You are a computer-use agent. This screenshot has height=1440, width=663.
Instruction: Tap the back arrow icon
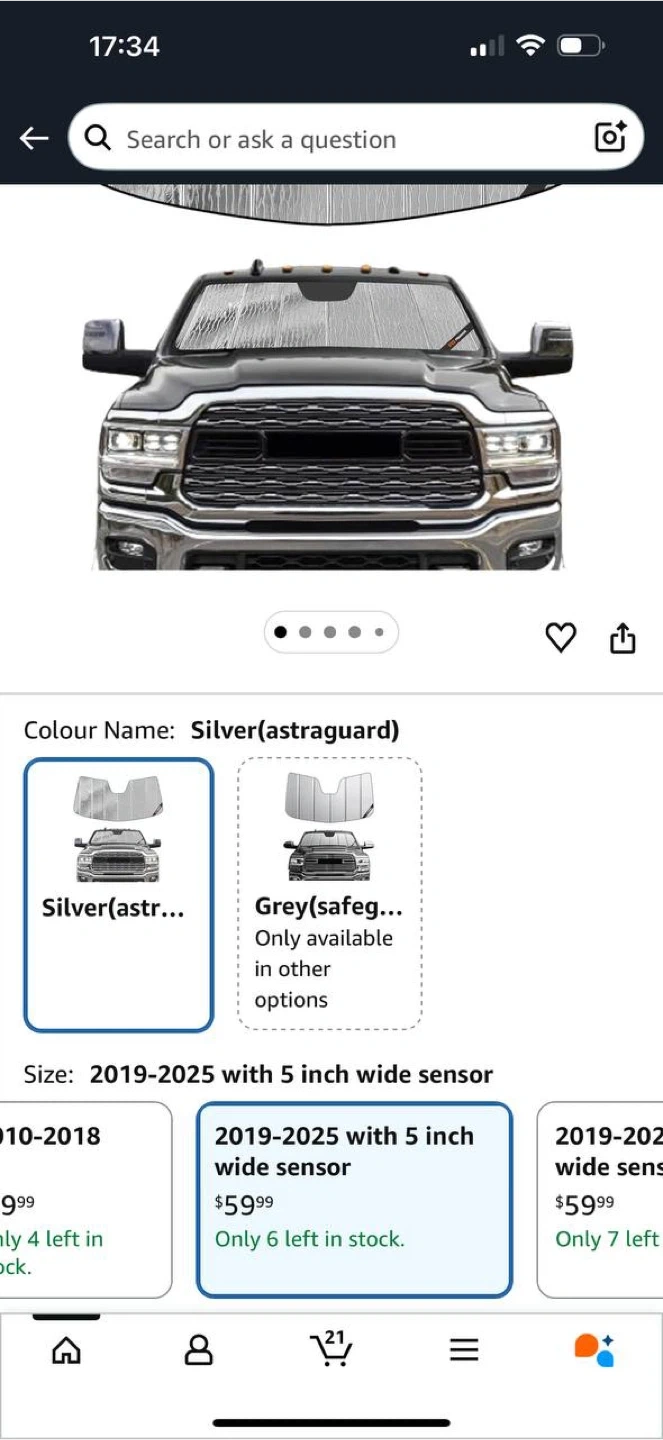tap(34, 138)
